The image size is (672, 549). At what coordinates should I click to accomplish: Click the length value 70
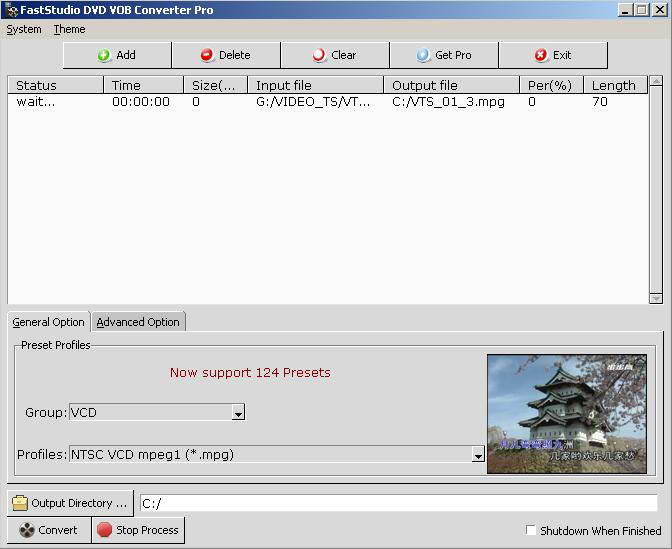click(600, 102)
